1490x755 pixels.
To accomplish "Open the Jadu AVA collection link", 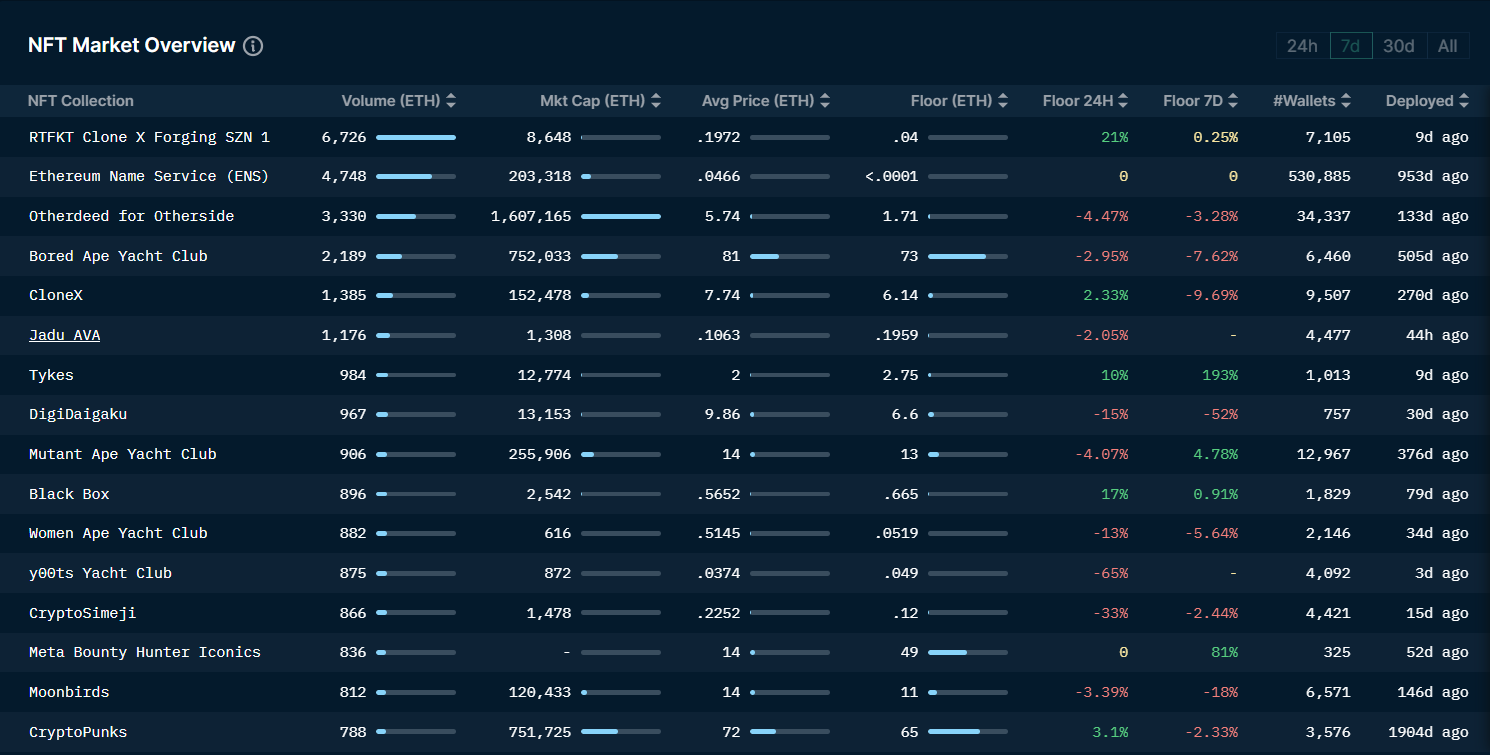I will pos(64,335).
